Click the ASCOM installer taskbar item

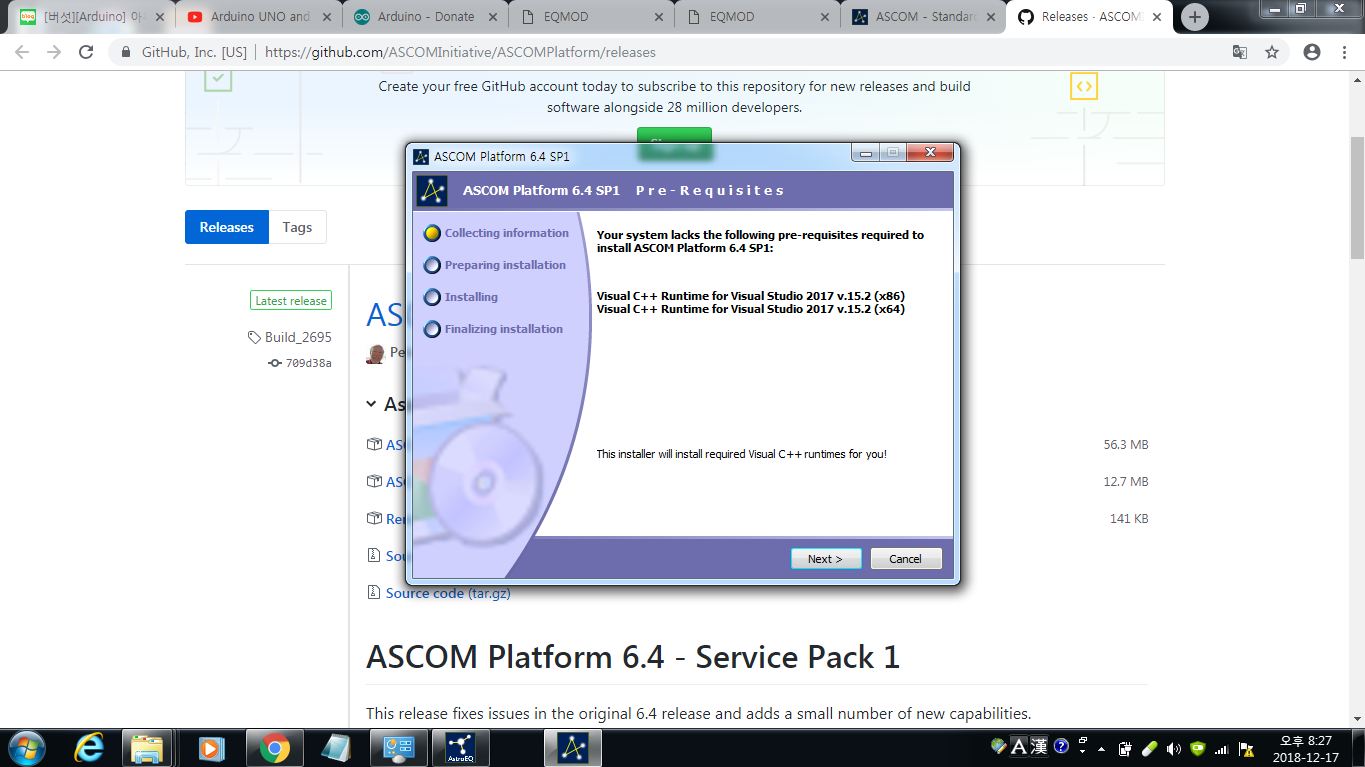pos(573,748)
